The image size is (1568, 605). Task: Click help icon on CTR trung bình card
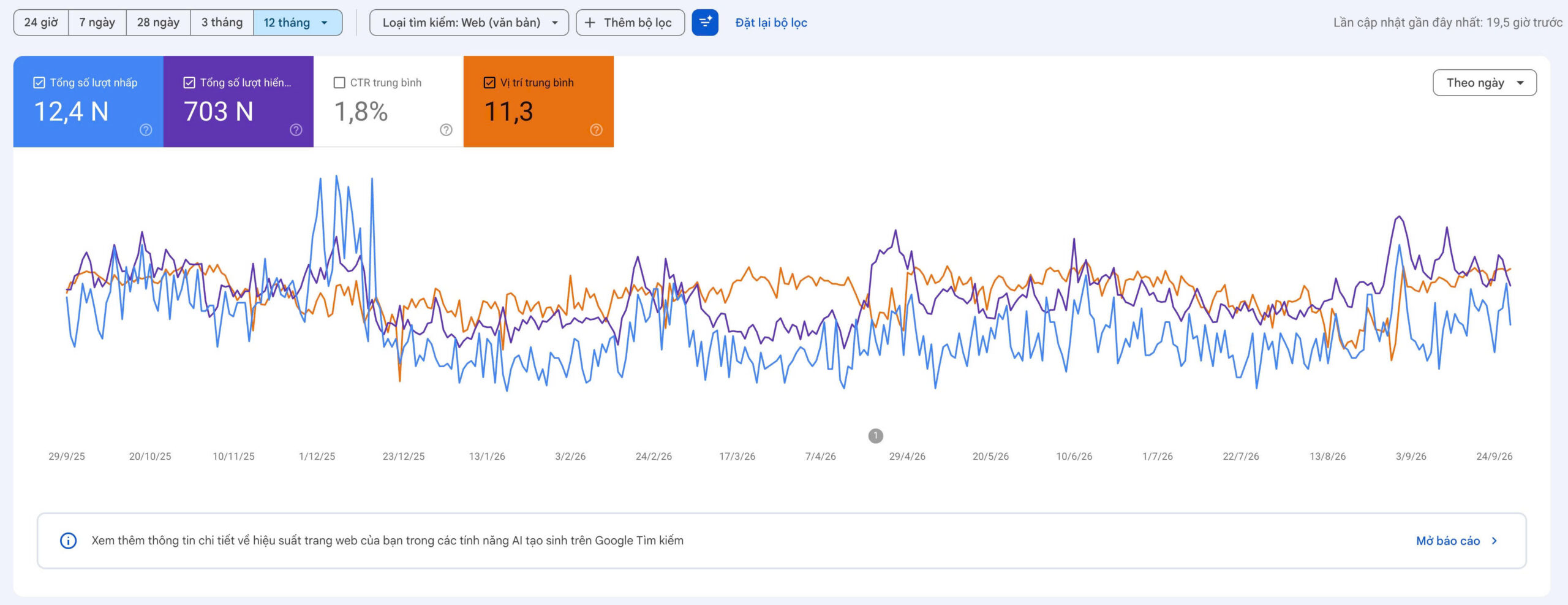446,130
